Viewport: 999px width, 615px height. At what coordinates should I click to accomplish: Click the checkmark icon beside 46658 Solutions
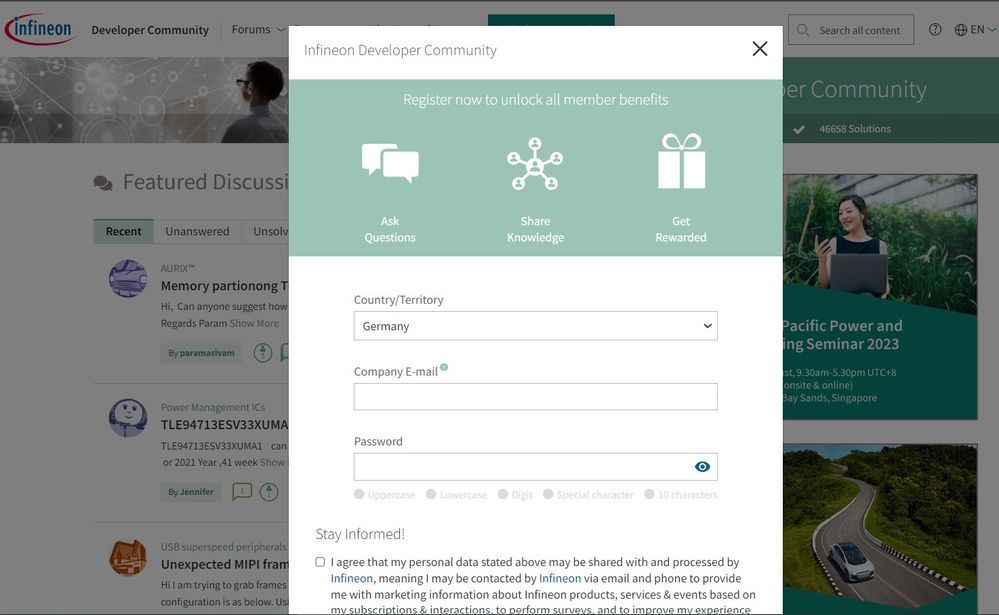pyautogui.click(x=799, y=129)
